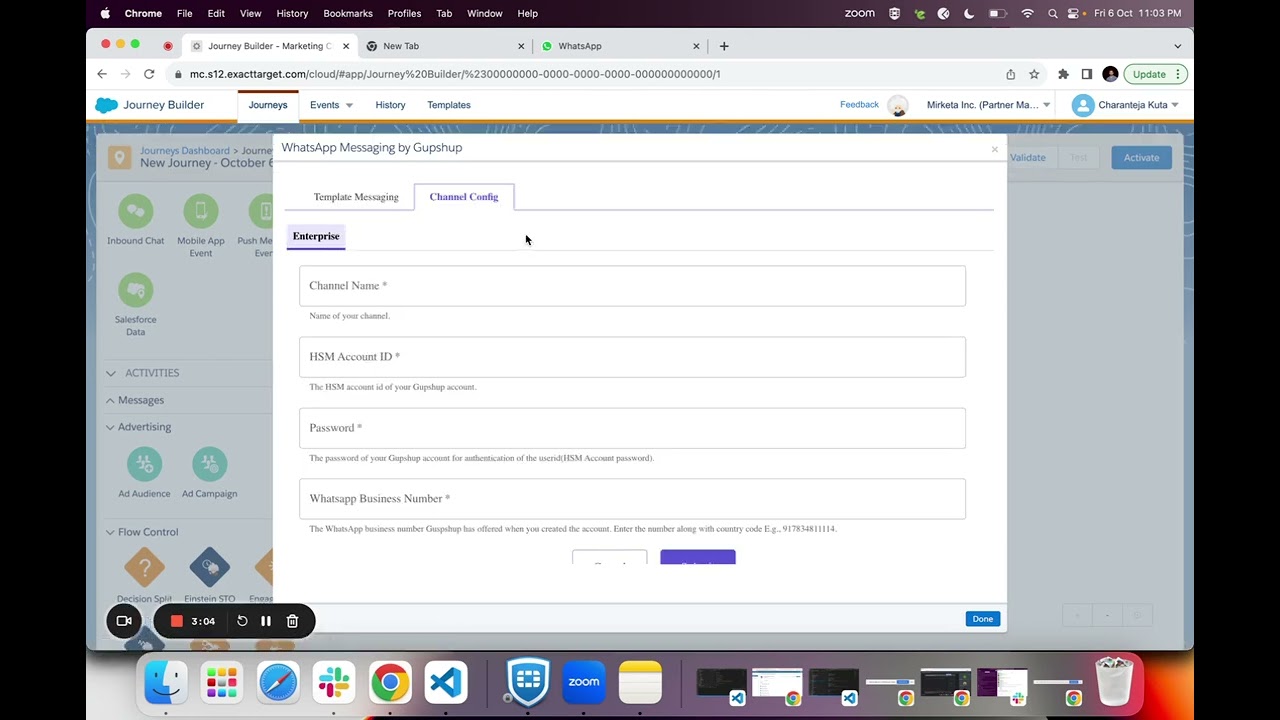Open the Notes app in the dock
Image resolution: width=1280 pixels, height=720 pixels.
click(x=640, y=683)
